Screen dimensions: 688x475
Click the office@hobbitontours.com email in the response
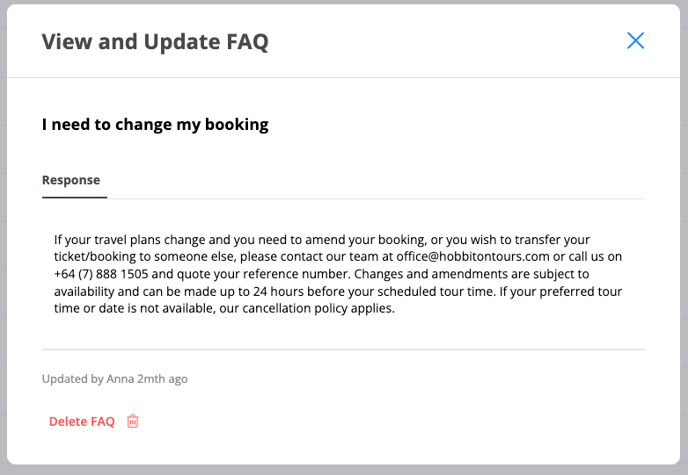[x=473, y=257]
